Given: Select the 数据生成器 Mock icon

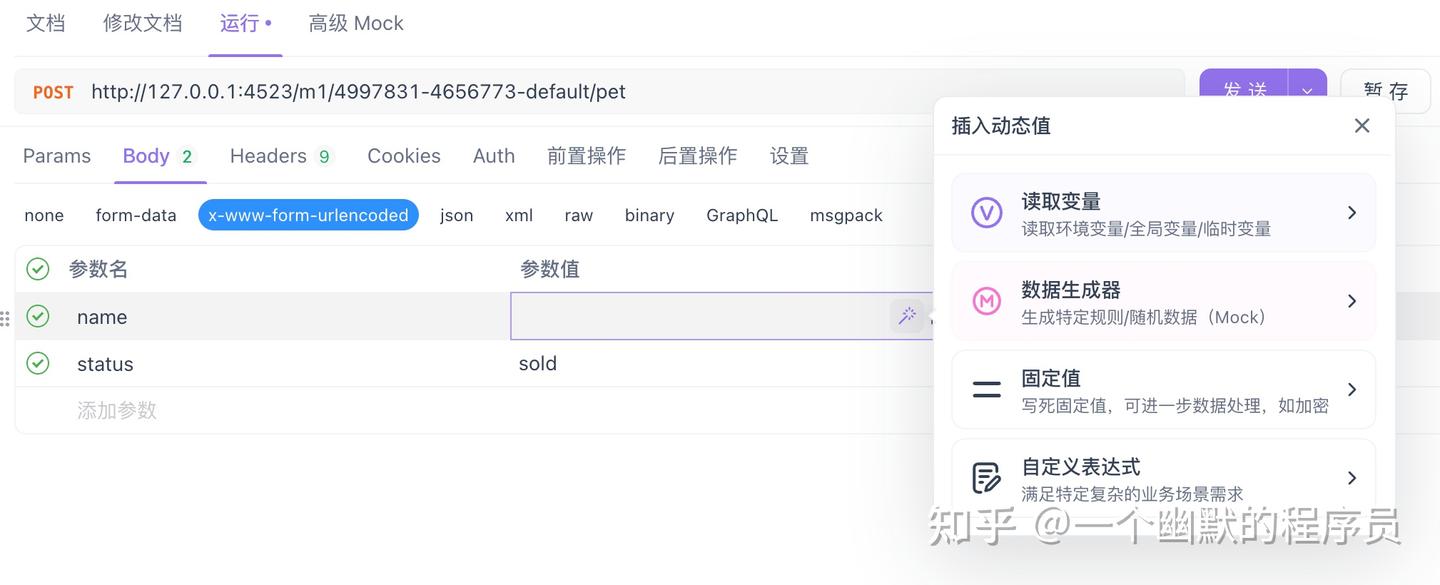Looking at the screenshot, I should (987, 301).
